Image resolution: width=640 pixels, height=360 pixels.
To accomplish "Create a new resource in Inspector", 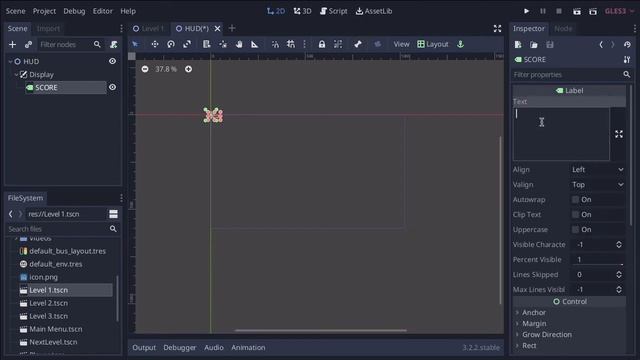I will [518, 44].
